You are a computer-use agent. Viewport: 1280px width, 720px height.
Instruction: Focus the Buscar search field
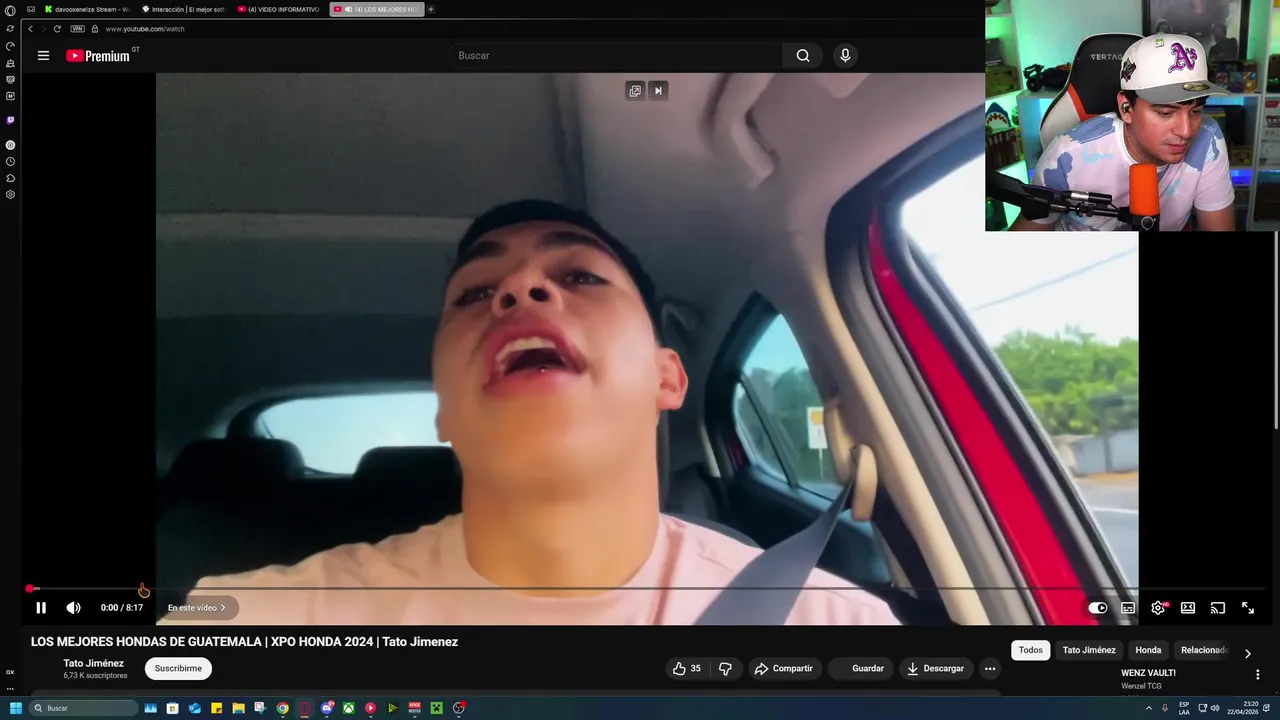click(x=615, y=56)
